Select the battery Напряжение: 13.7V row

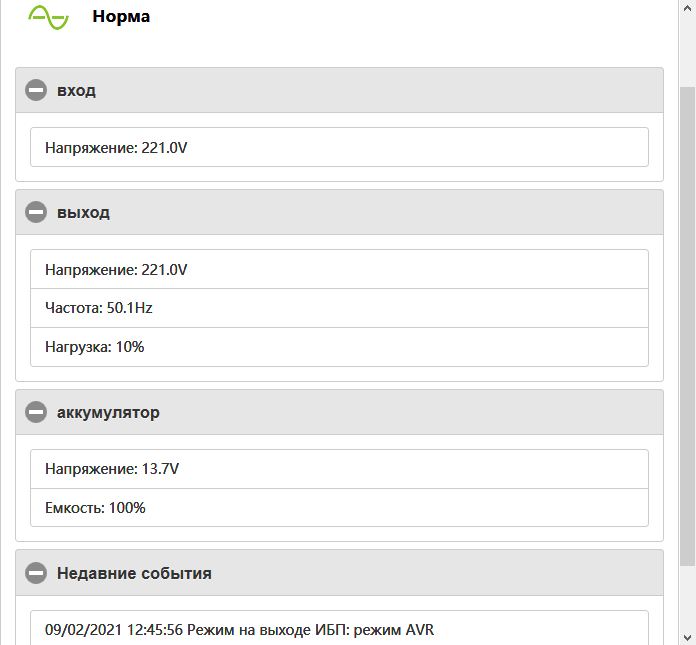coord(339,469)
